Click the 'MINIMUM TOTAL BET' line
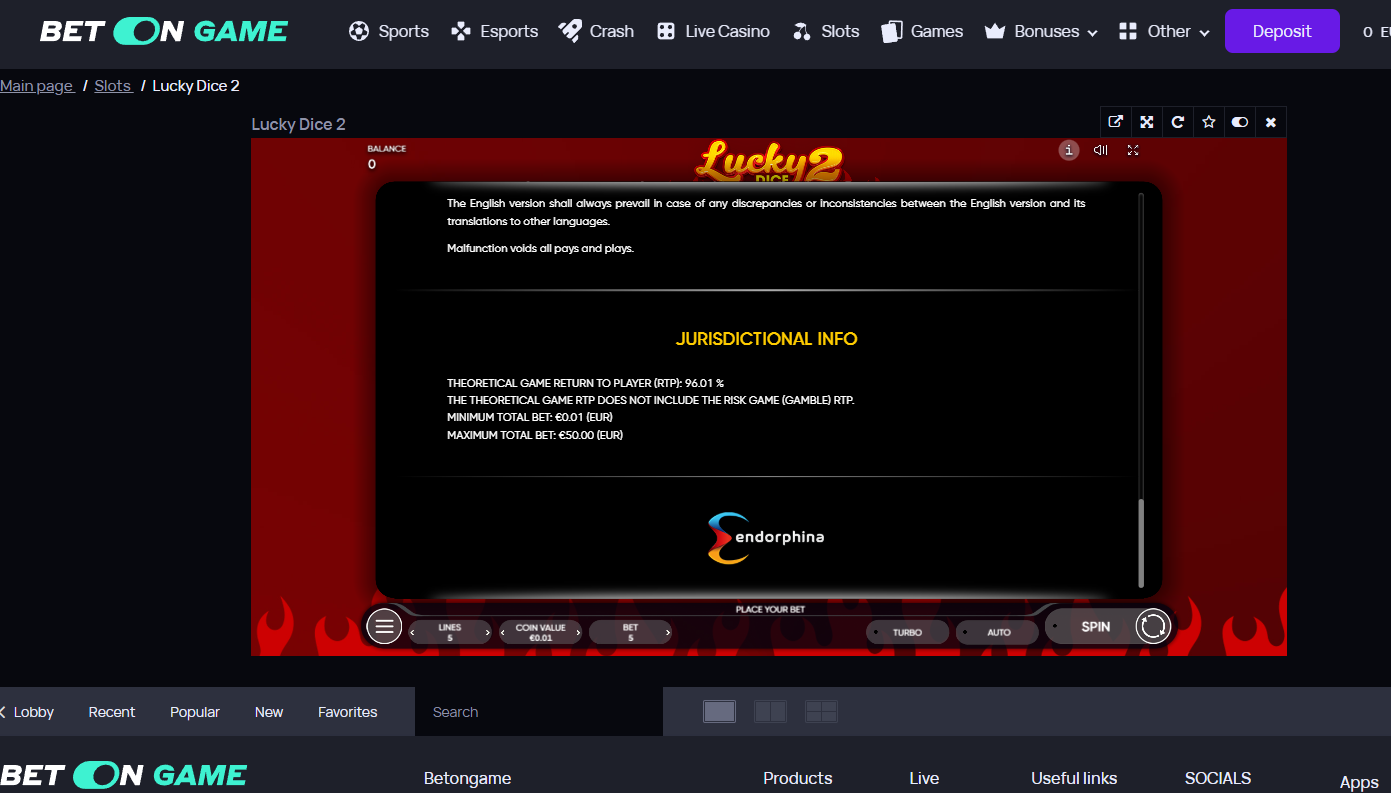The width and height of the screenshot is (1391, 793). click(530, 417)
